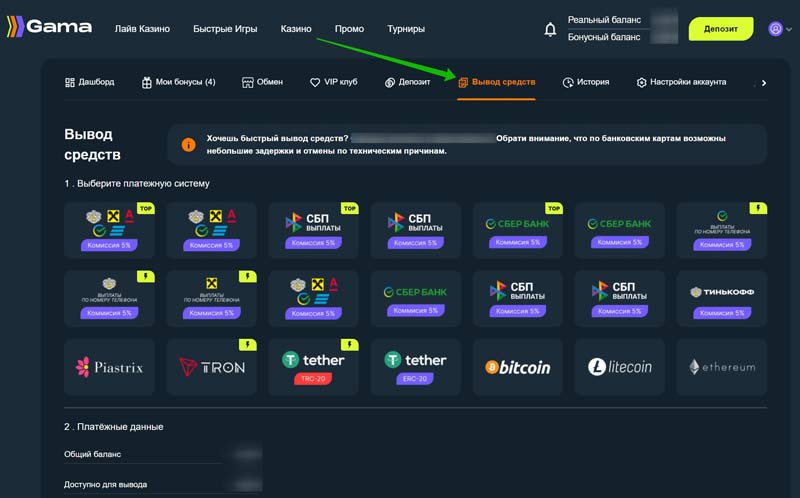
Task: Open Настройки аккаунта tab
Action: point(681,82)
